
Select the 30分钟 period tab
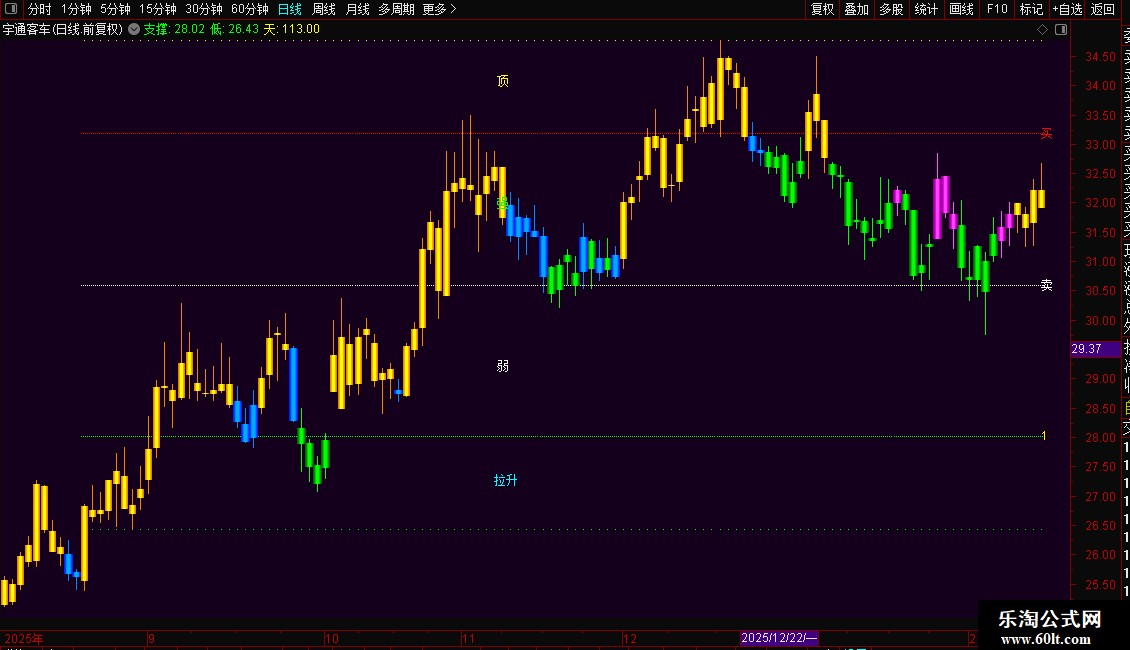click(x=204, y=9)
